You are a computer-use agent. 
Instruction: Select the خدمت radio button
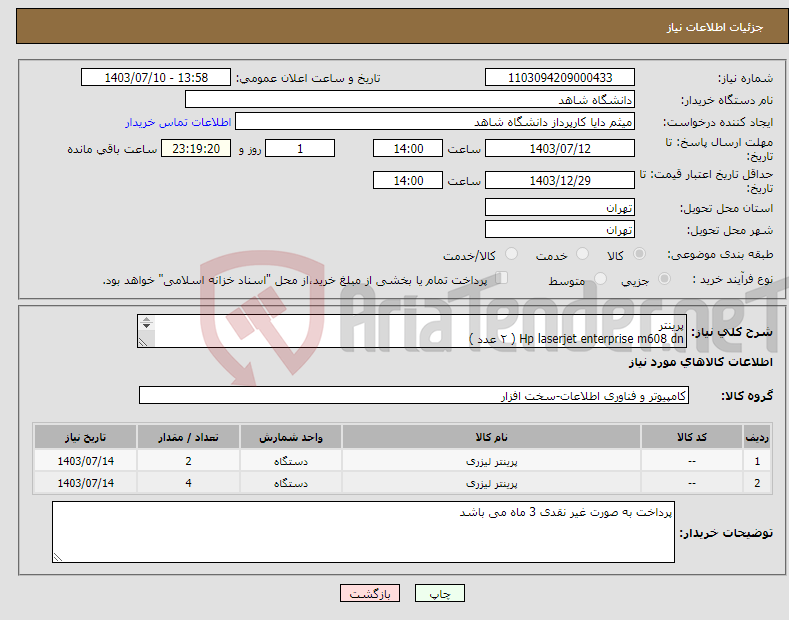pos(582,254)
